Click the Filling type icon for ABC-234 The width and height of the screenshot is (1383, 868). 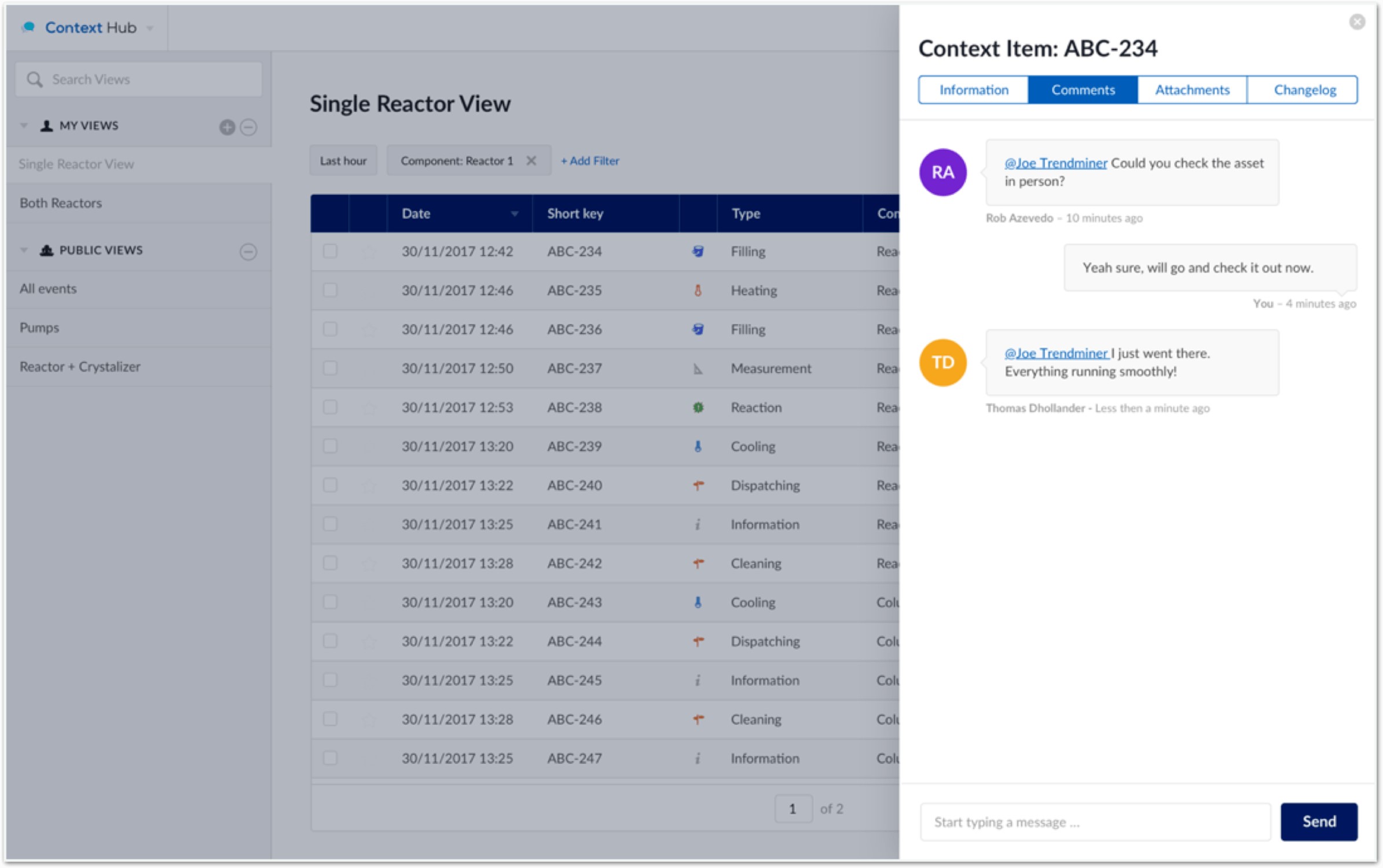(x=698, y=251)
